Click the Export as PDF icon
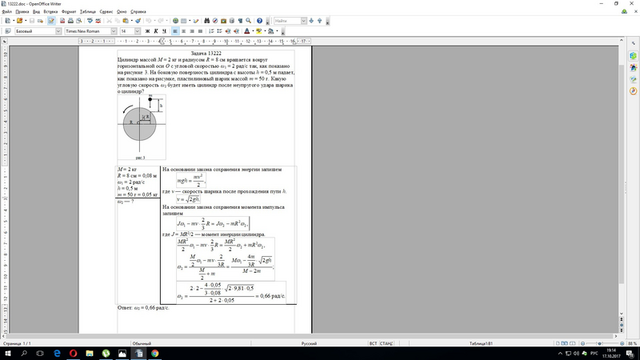 point(62,21)
